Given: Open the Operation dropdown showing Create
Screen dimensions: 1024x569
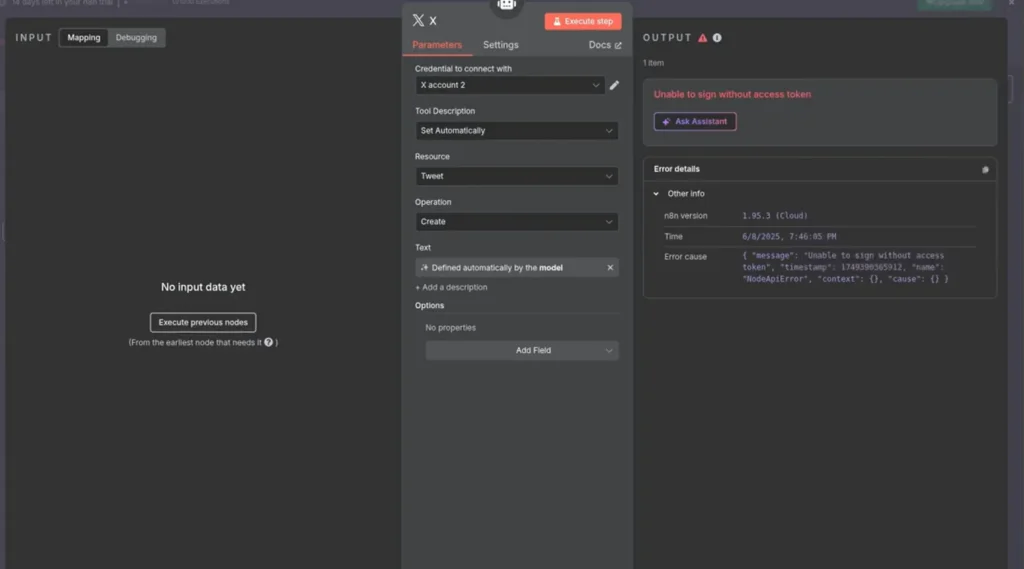Looking at the screenshot, I should [516, 222].
